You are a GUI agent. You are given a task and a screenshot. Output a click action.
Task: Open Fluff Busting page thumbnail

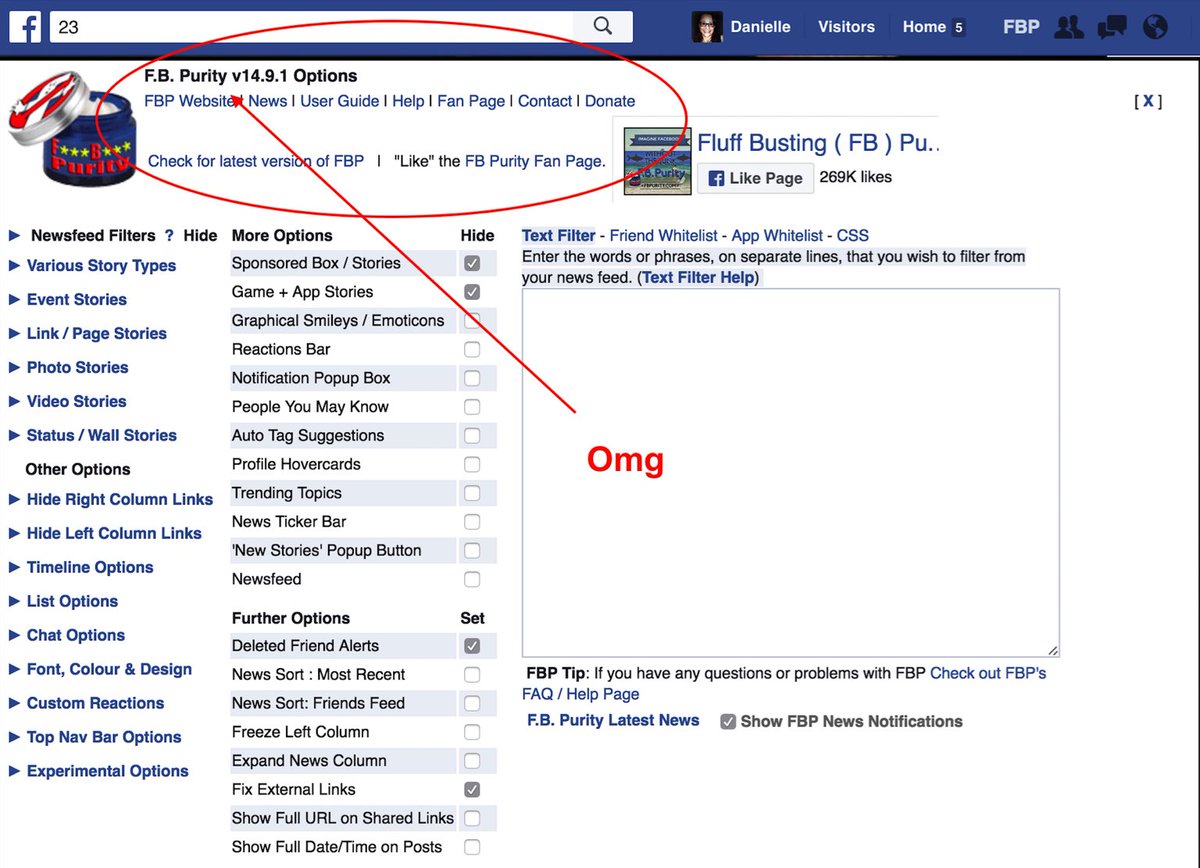pyautogui.click(x=656, y=161)
